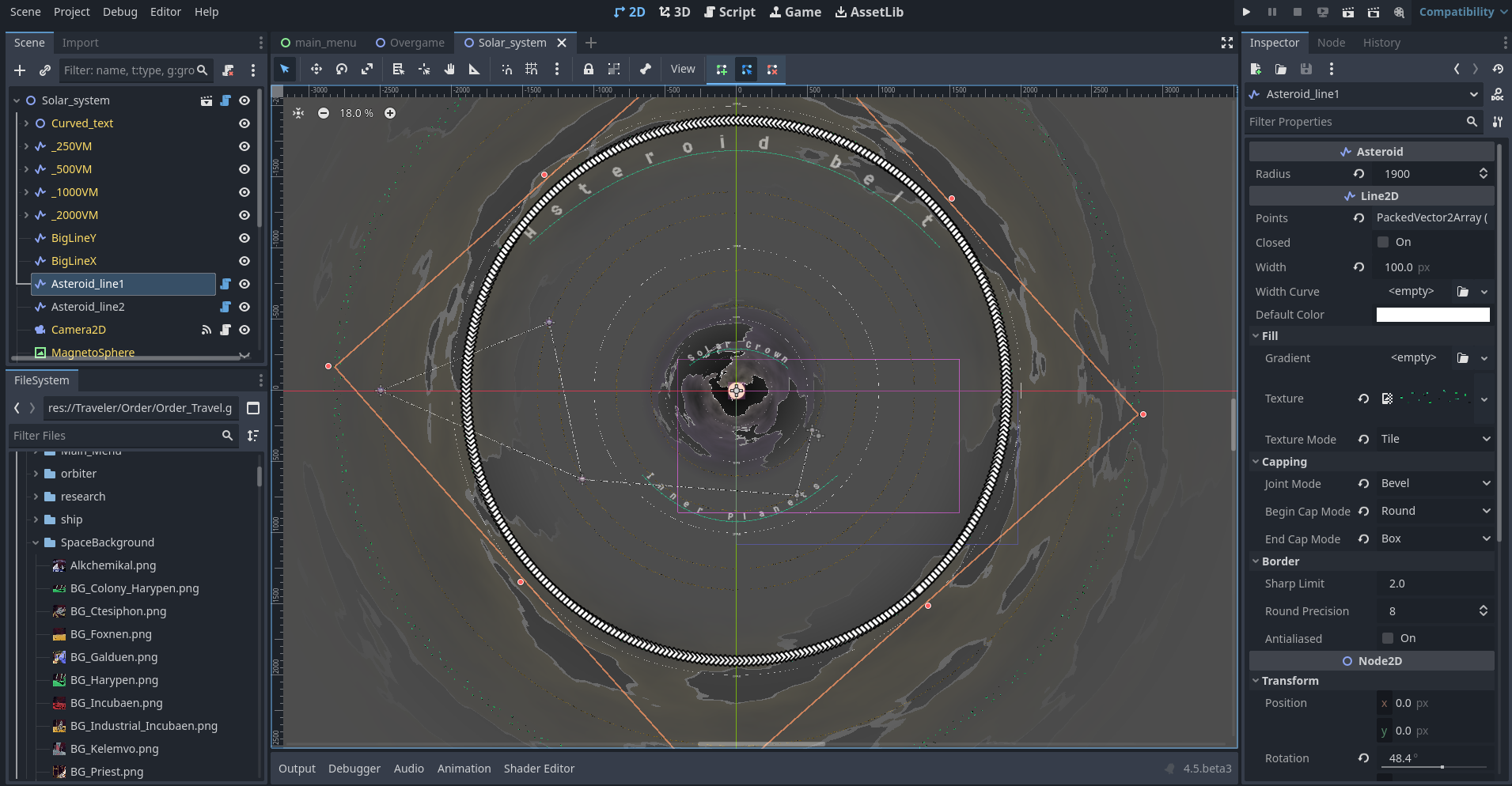
Task: Stop the running project
Action: 1298,12
